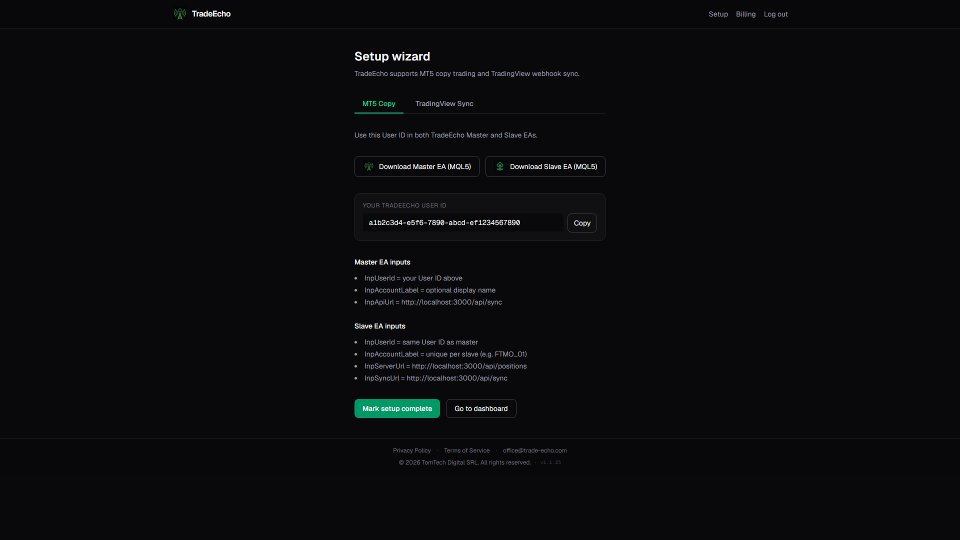Click 'InpUserId = same User ID as master'
Screen dimensions: 960x540
tap(421, 342)
